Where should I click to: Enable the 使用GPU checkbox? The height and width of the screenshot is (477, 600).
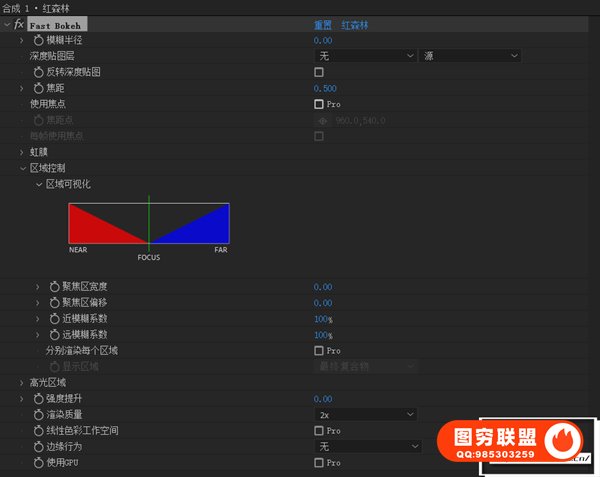pos(319,463)
